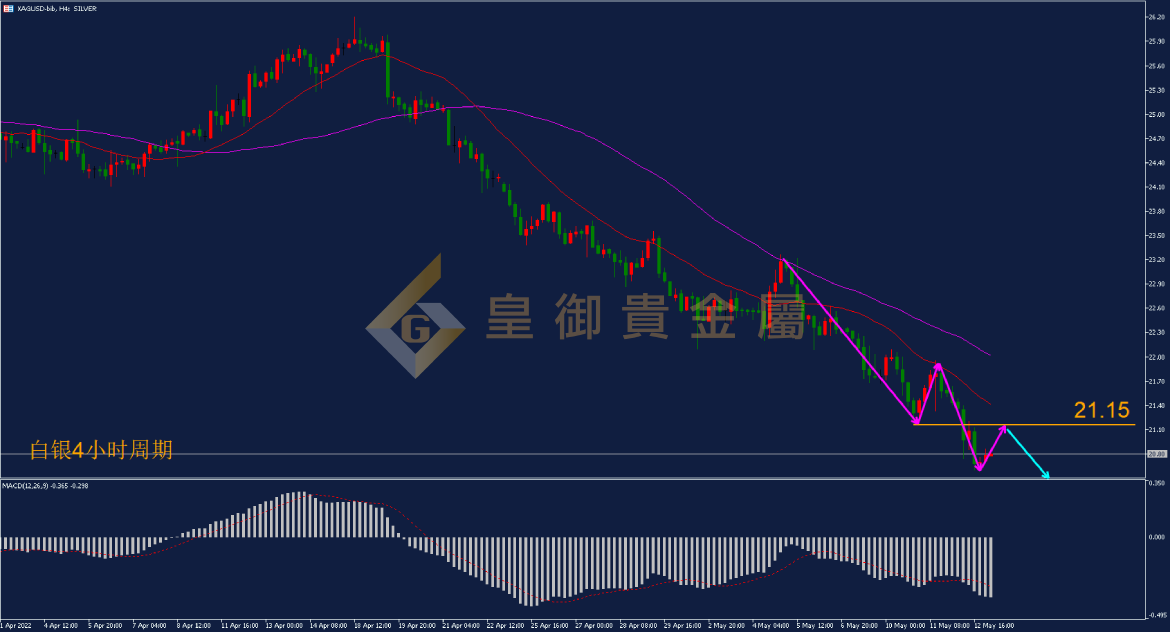Click the chart window icon beside XAGUSD title

8,8
